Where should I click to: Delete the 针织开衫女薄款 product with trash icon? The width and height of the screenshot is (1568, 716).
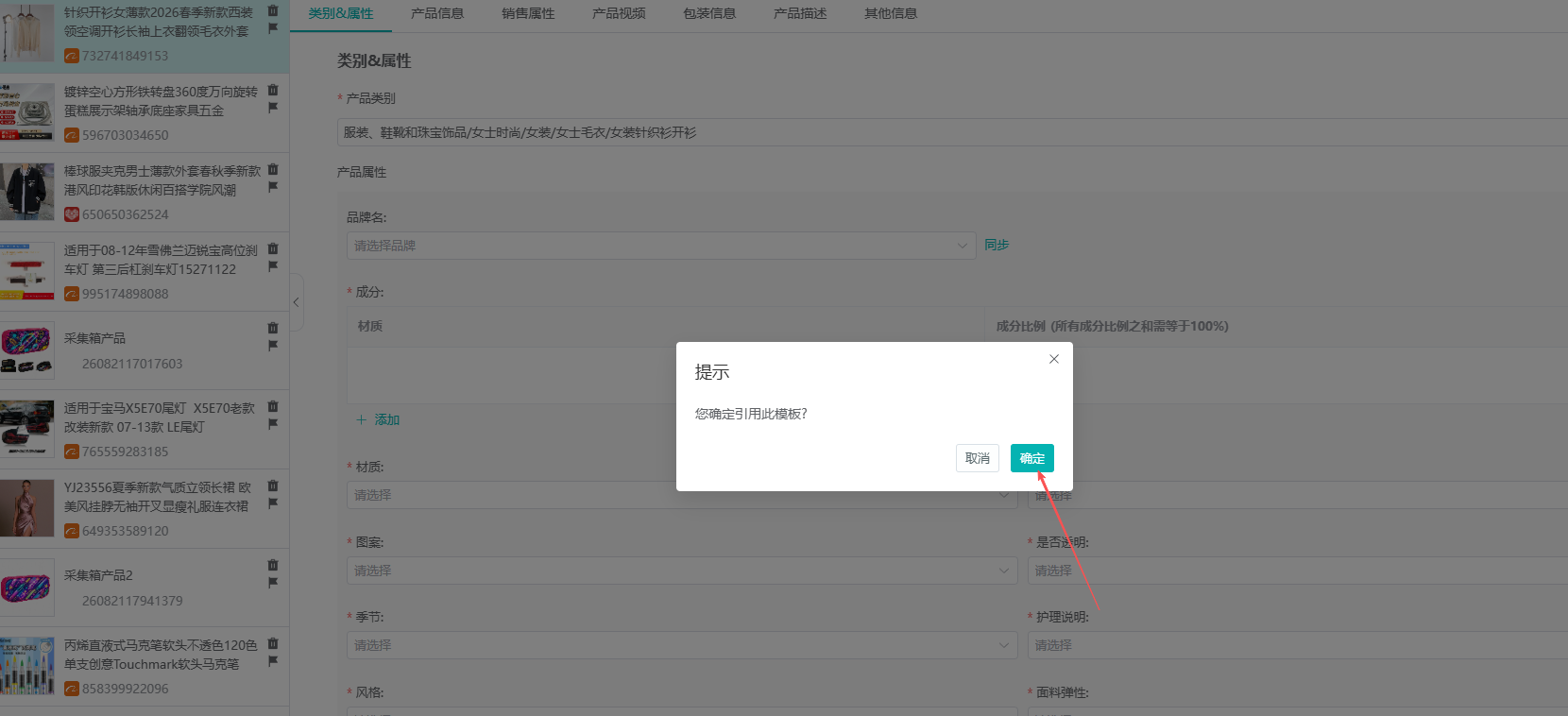273,10
